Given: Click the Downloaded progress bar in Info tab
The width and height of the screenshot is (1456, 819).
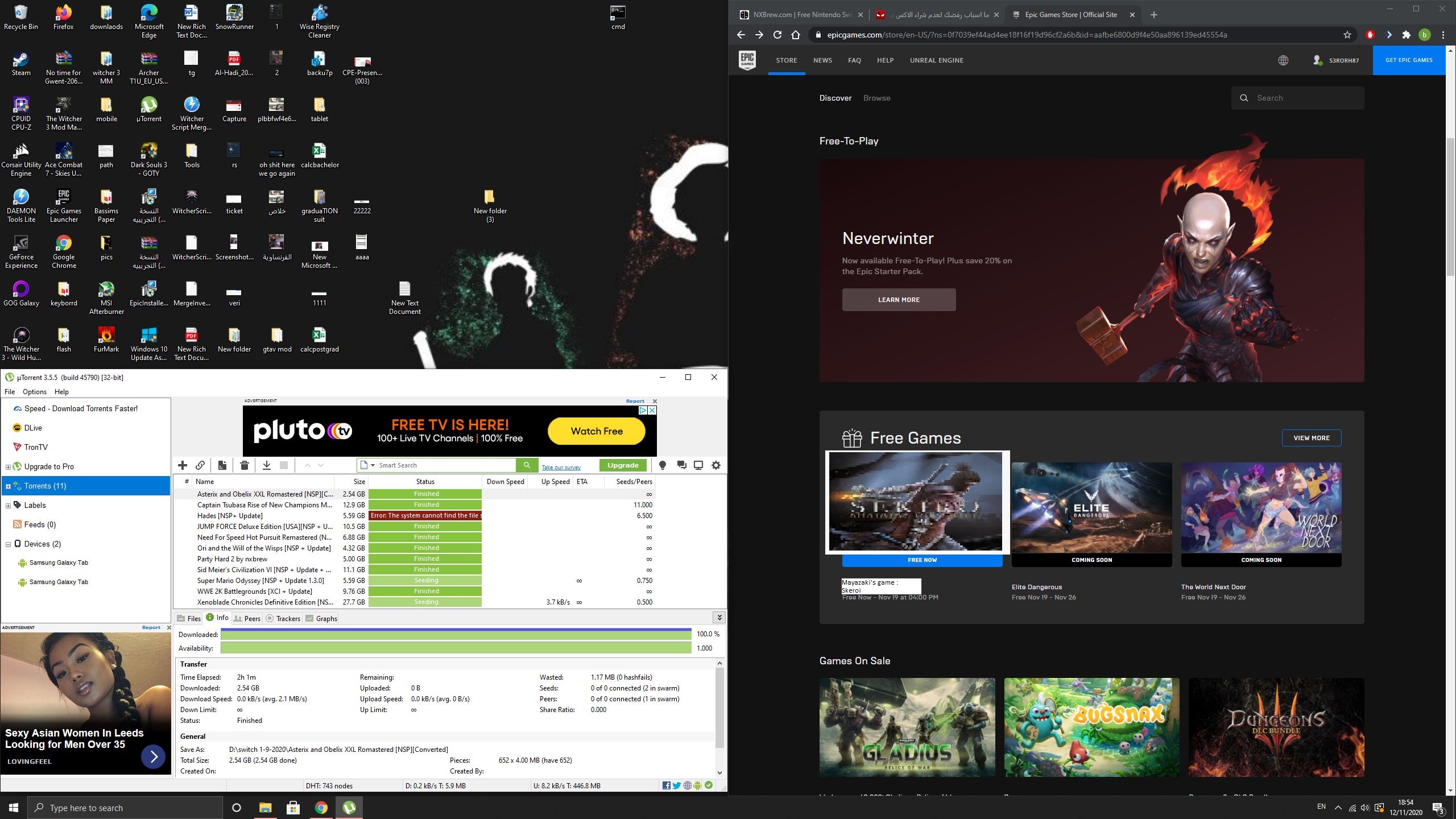Looking at the screenshot, I should click(456, 634).
